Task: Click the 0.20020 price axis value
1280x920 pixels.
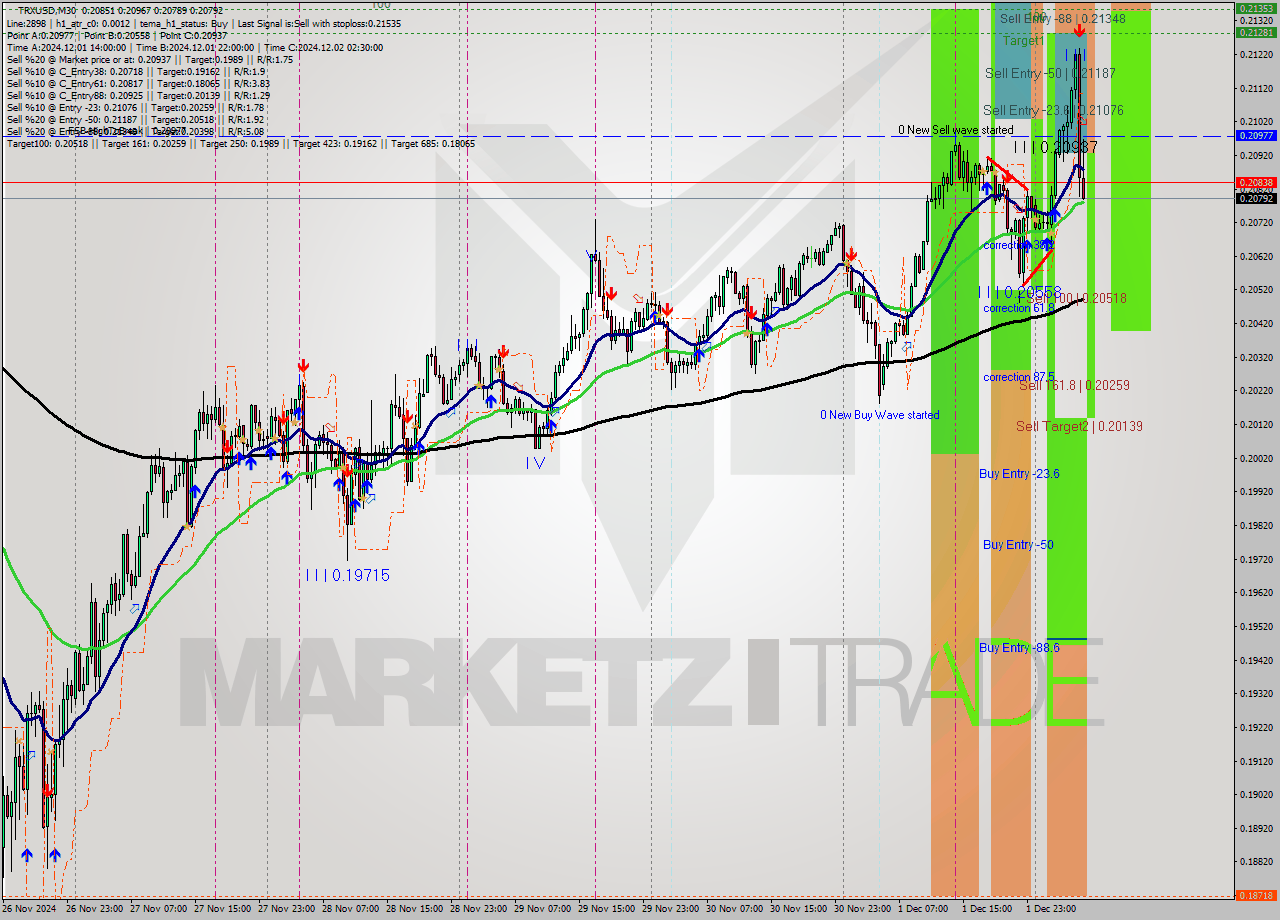Action: pos(1257,458)
